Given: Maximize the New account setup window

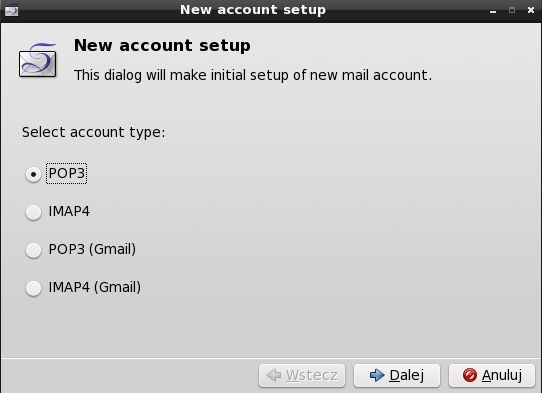Looking at the screenshot, I should [x=512, y=10].
